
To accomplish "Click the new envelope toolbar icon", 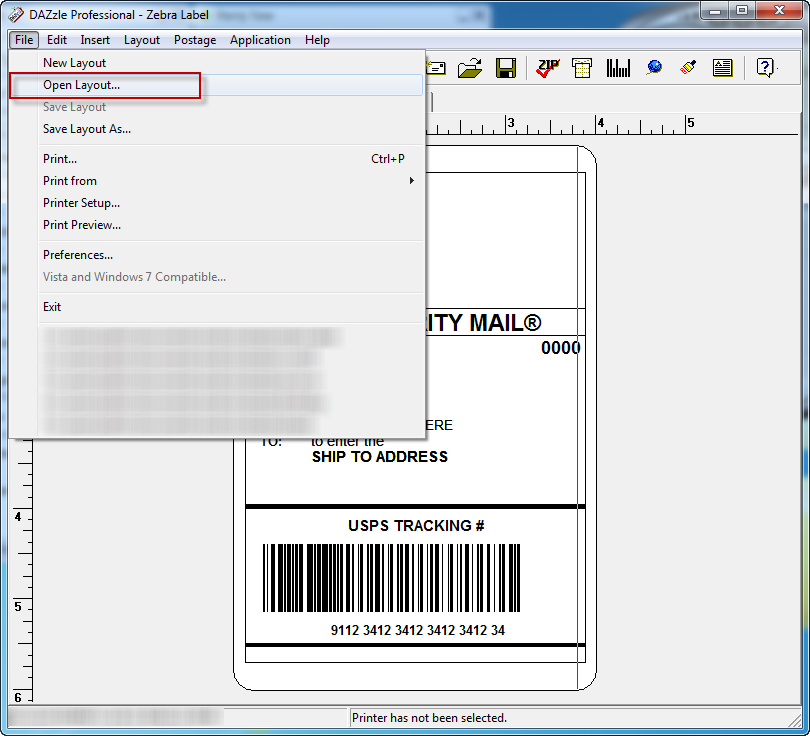I will pos(437,68).
